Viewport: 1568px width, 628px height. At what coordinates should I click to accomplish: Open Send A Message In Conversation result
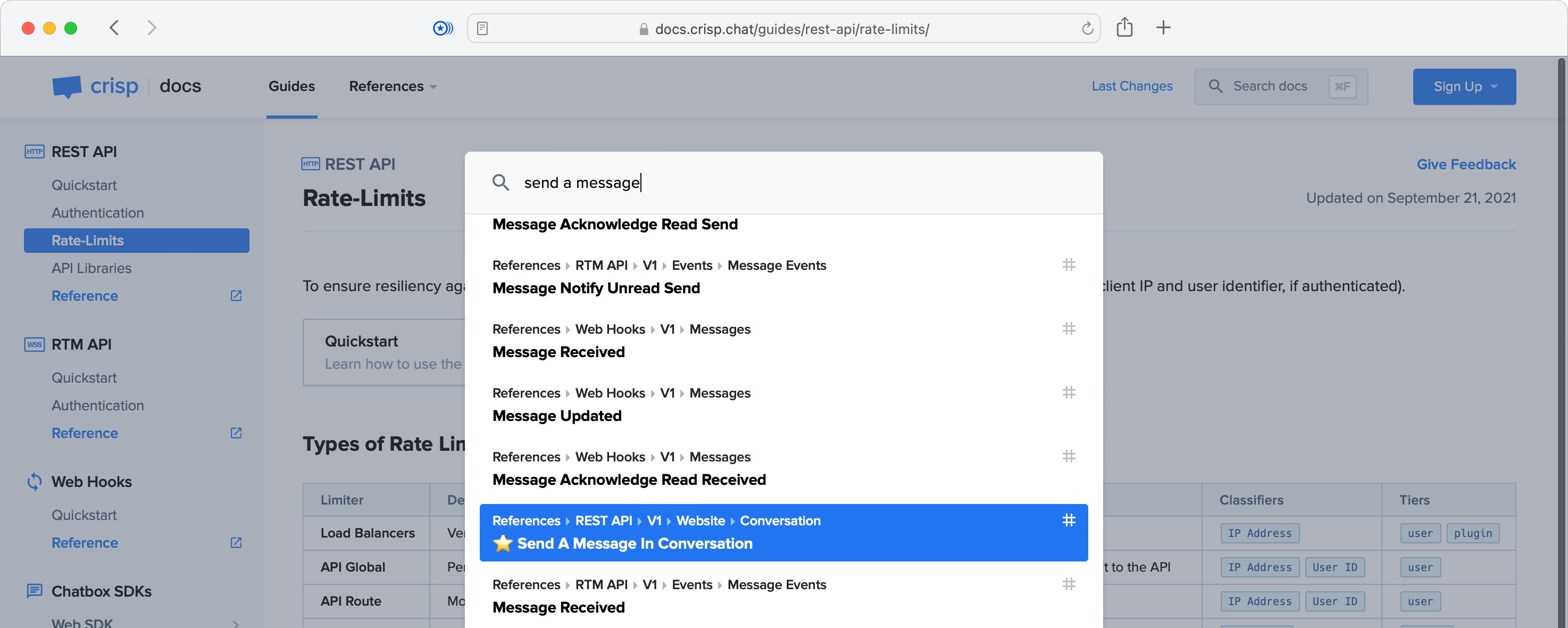pyautogui.click(x=783, y=532)
